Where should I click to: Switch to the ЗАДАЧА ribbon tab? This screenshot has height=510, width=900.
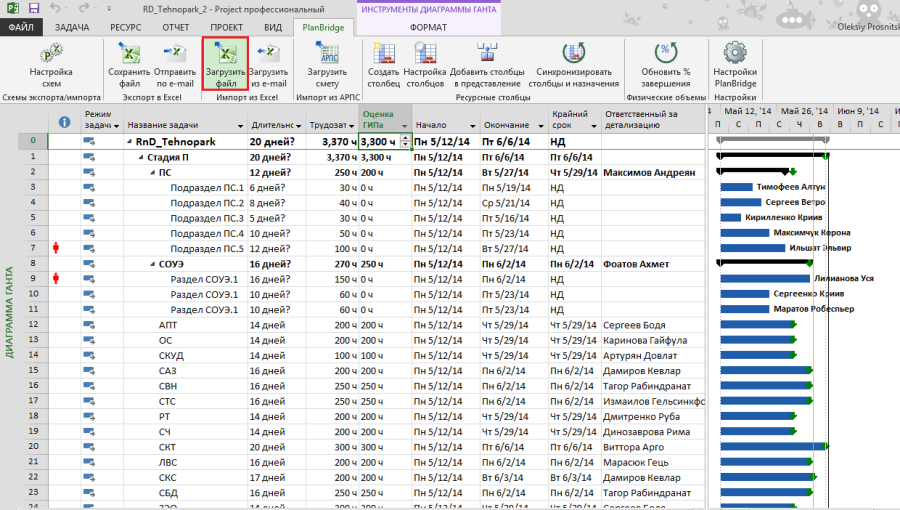(x=72, y=27)
